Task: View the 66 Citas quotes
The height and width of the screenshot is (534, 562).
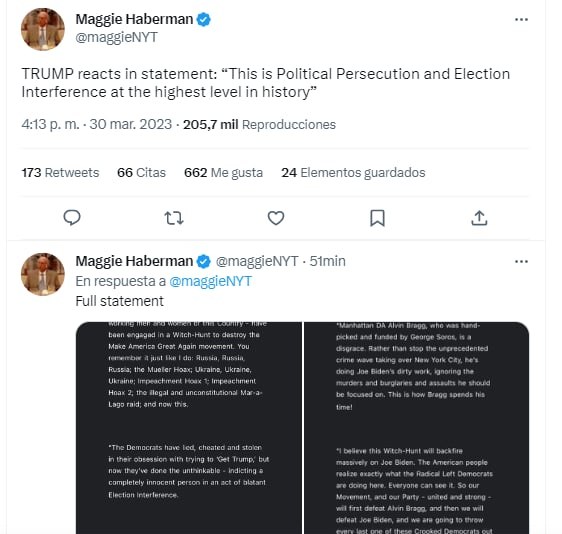Action: (142, 173)
